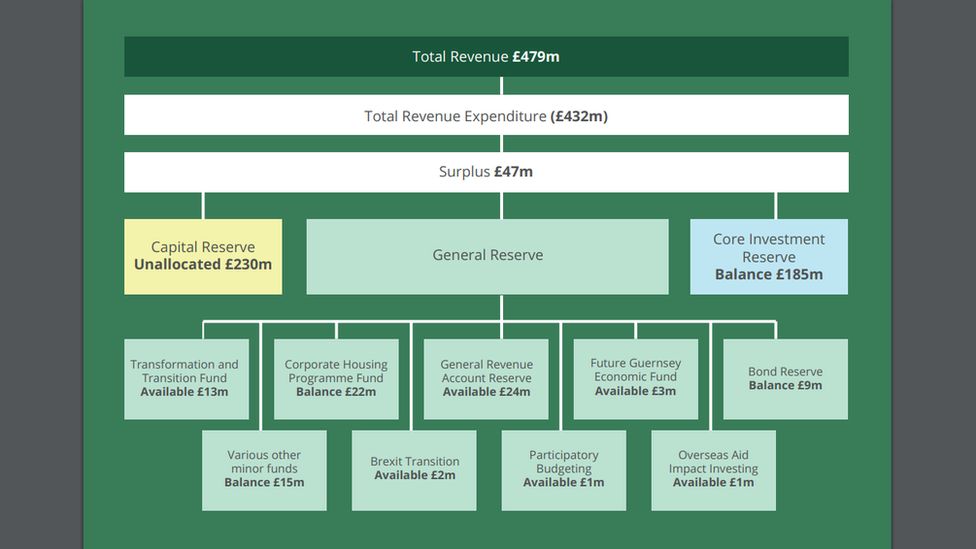
Task: Click the General Revenue Account Reserve box
Action: [x=486, y=378]
